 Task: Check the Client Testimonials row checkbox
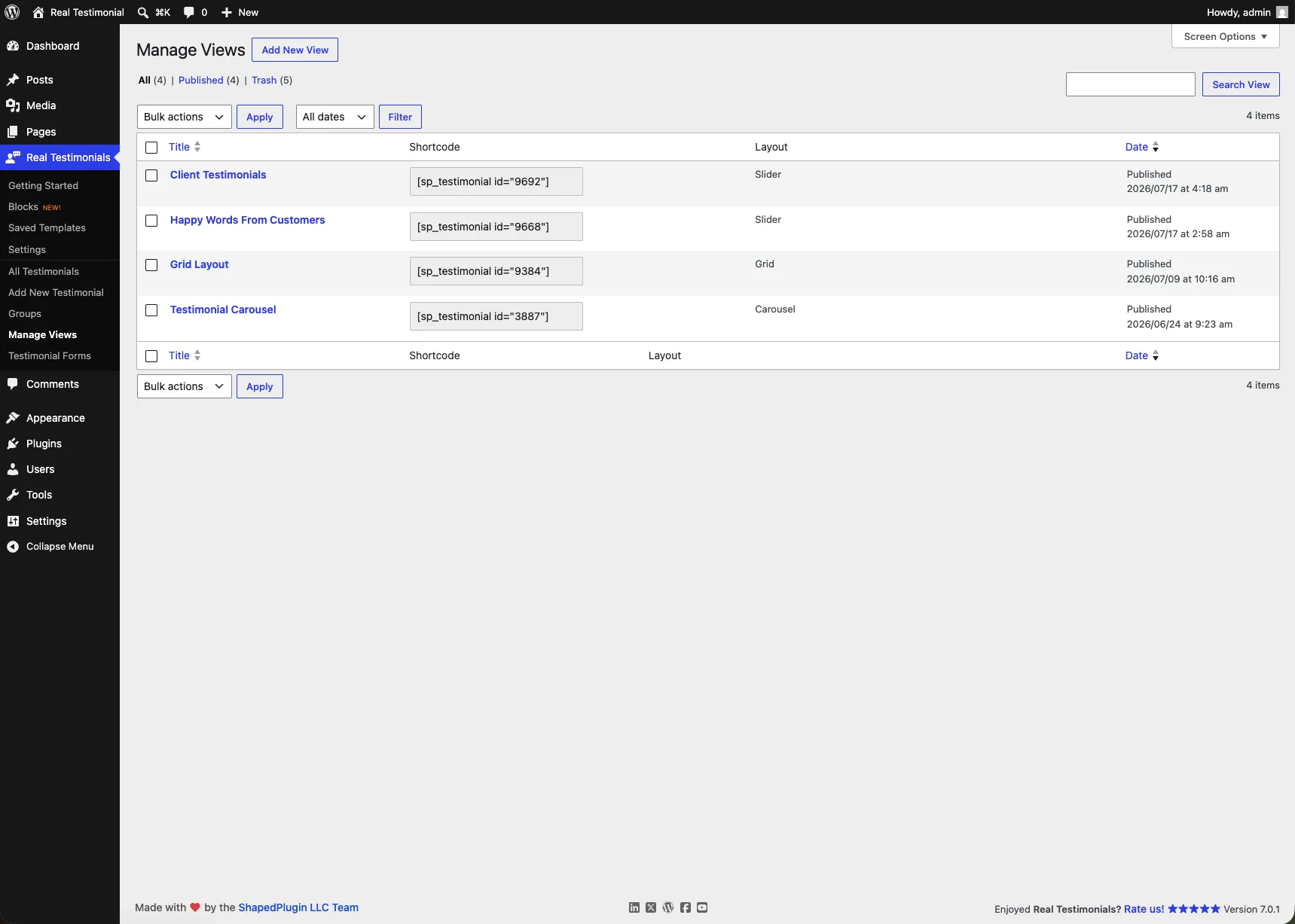point(151,175)
